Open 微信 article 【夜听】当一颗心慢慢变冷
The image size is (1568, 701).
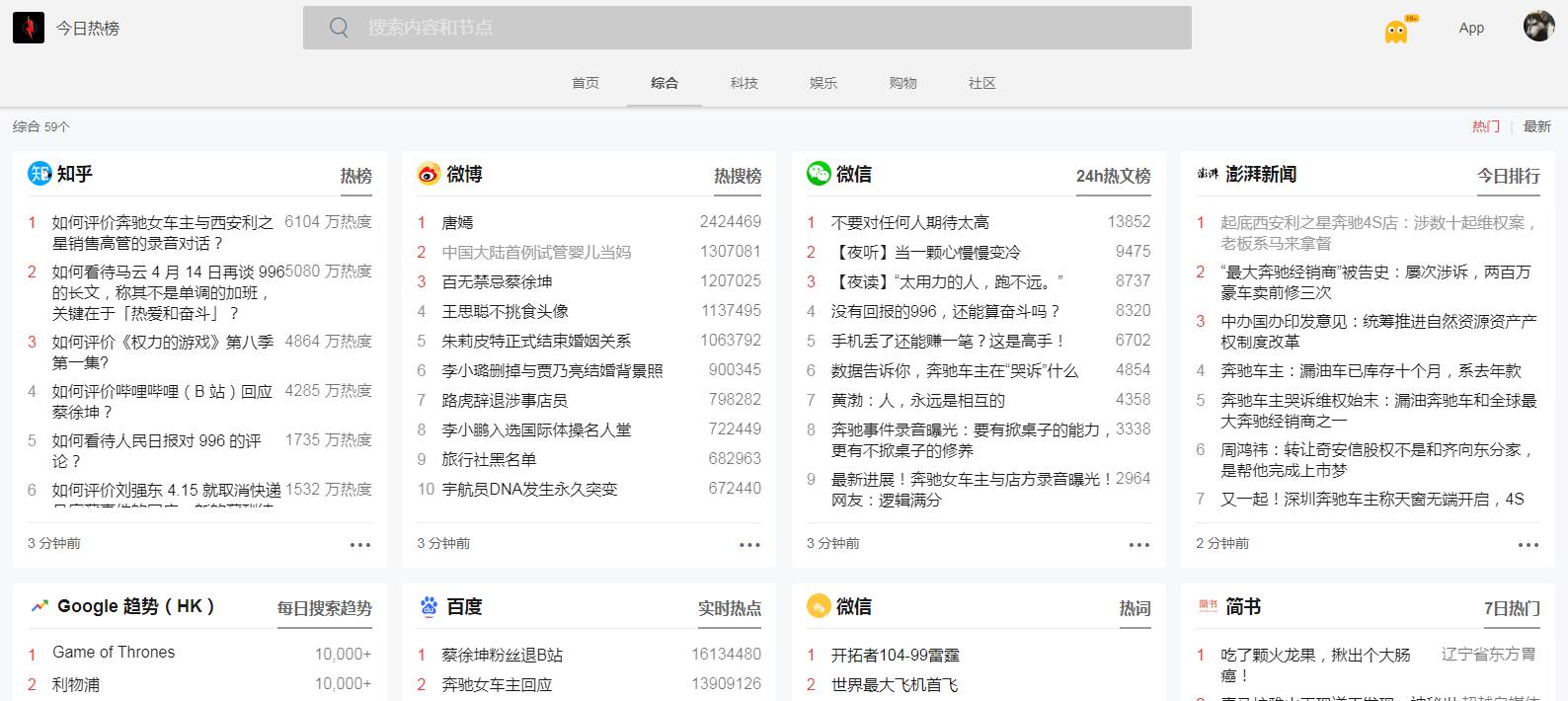click(926, 252)
